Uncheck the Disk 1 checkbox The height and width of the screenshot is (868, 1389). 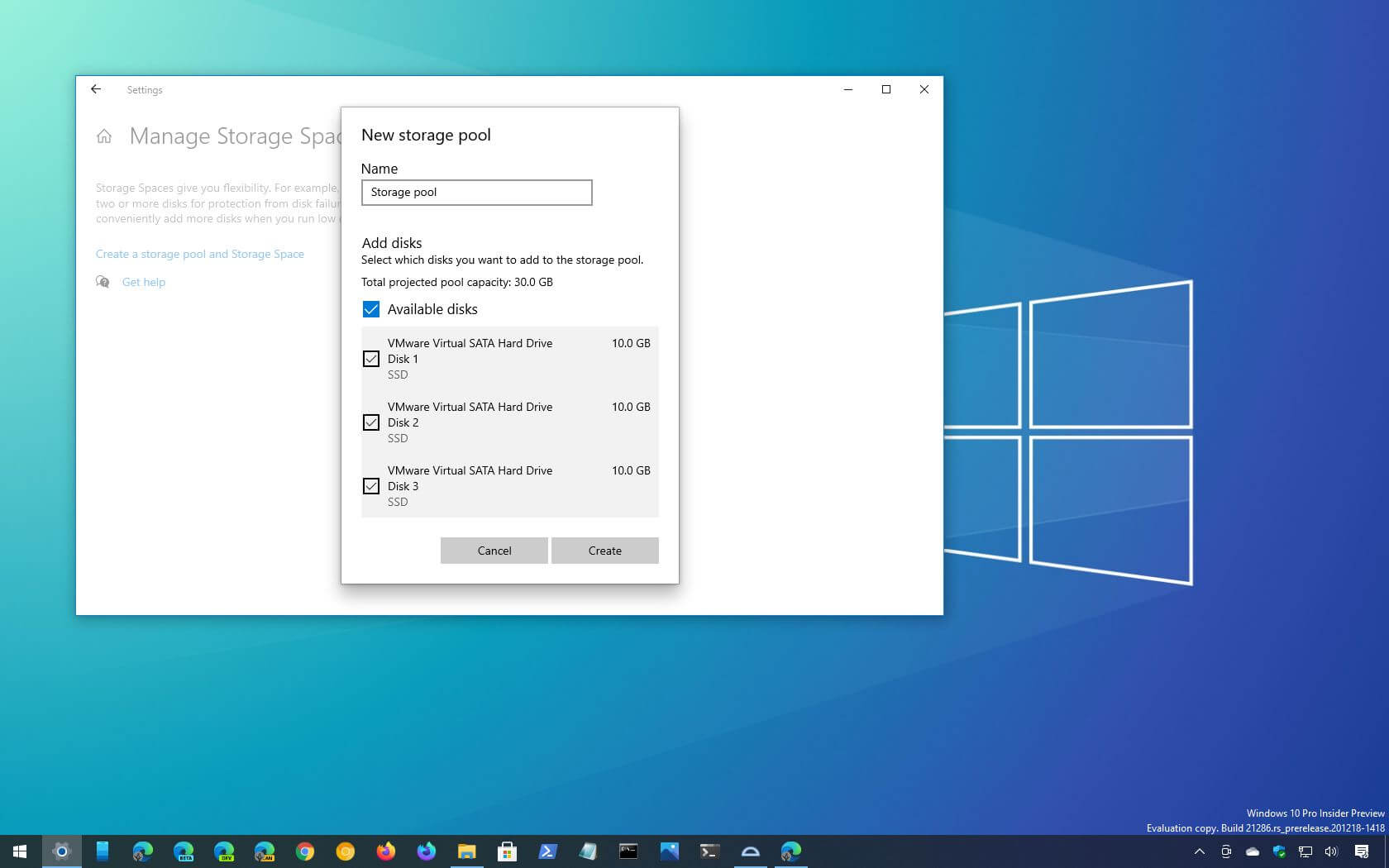(371, 359)
